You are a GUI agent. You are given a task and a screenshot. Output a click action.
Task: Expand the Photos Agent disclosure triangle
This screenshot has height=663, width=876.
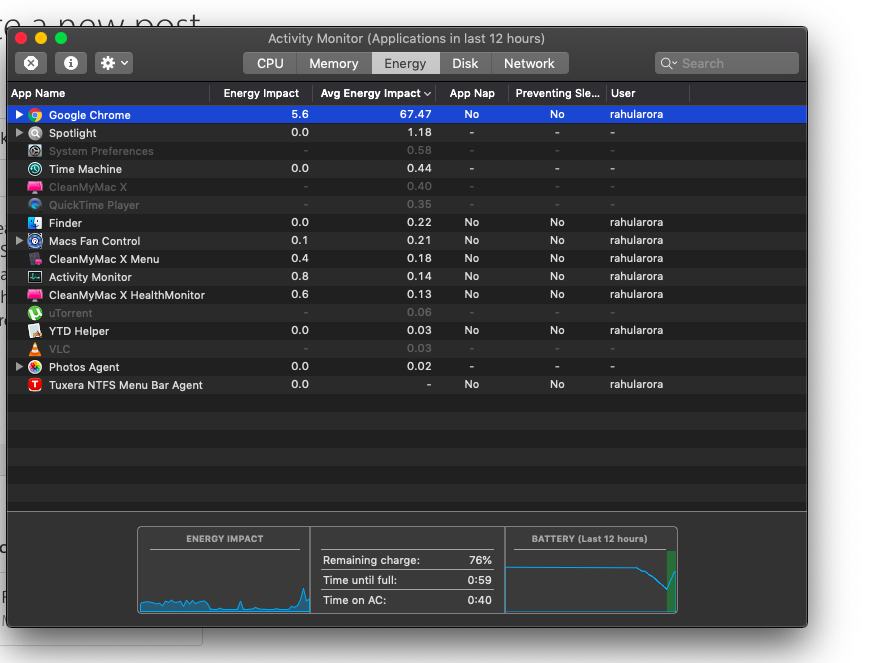pos(19,367)
